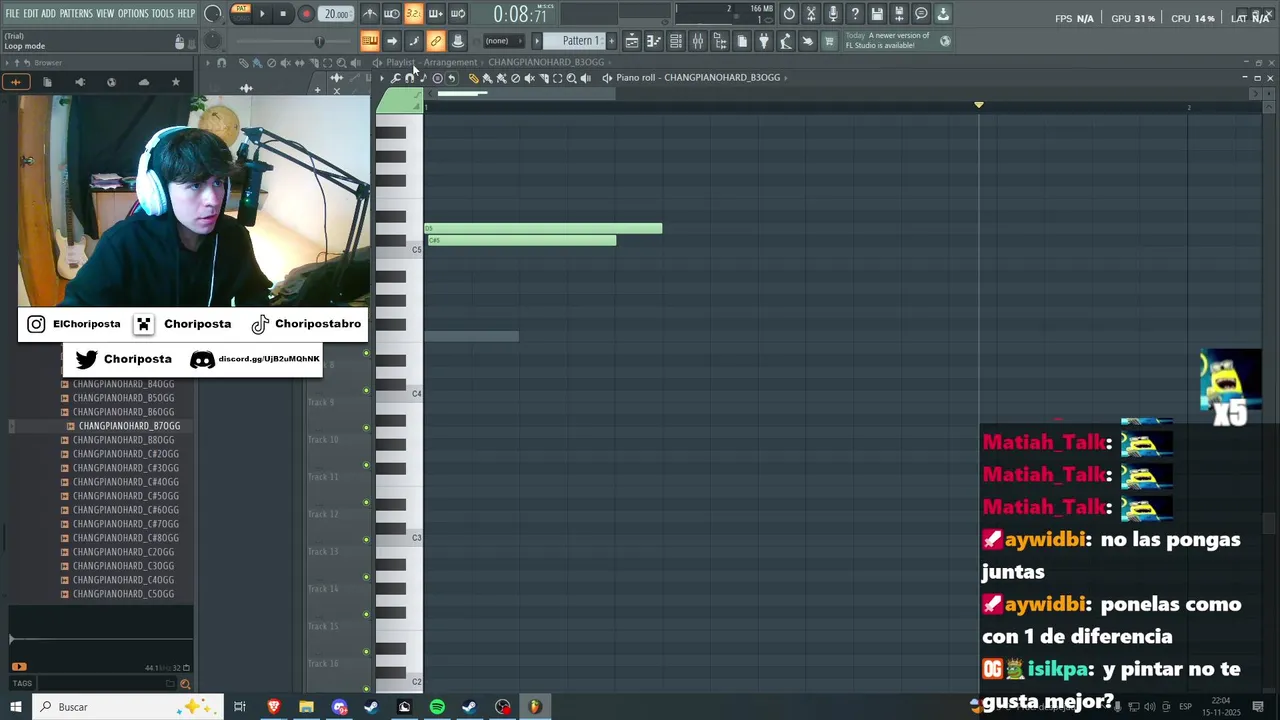
Task: Toggle PAT/SONG mode switch
Action: (241, 14)
